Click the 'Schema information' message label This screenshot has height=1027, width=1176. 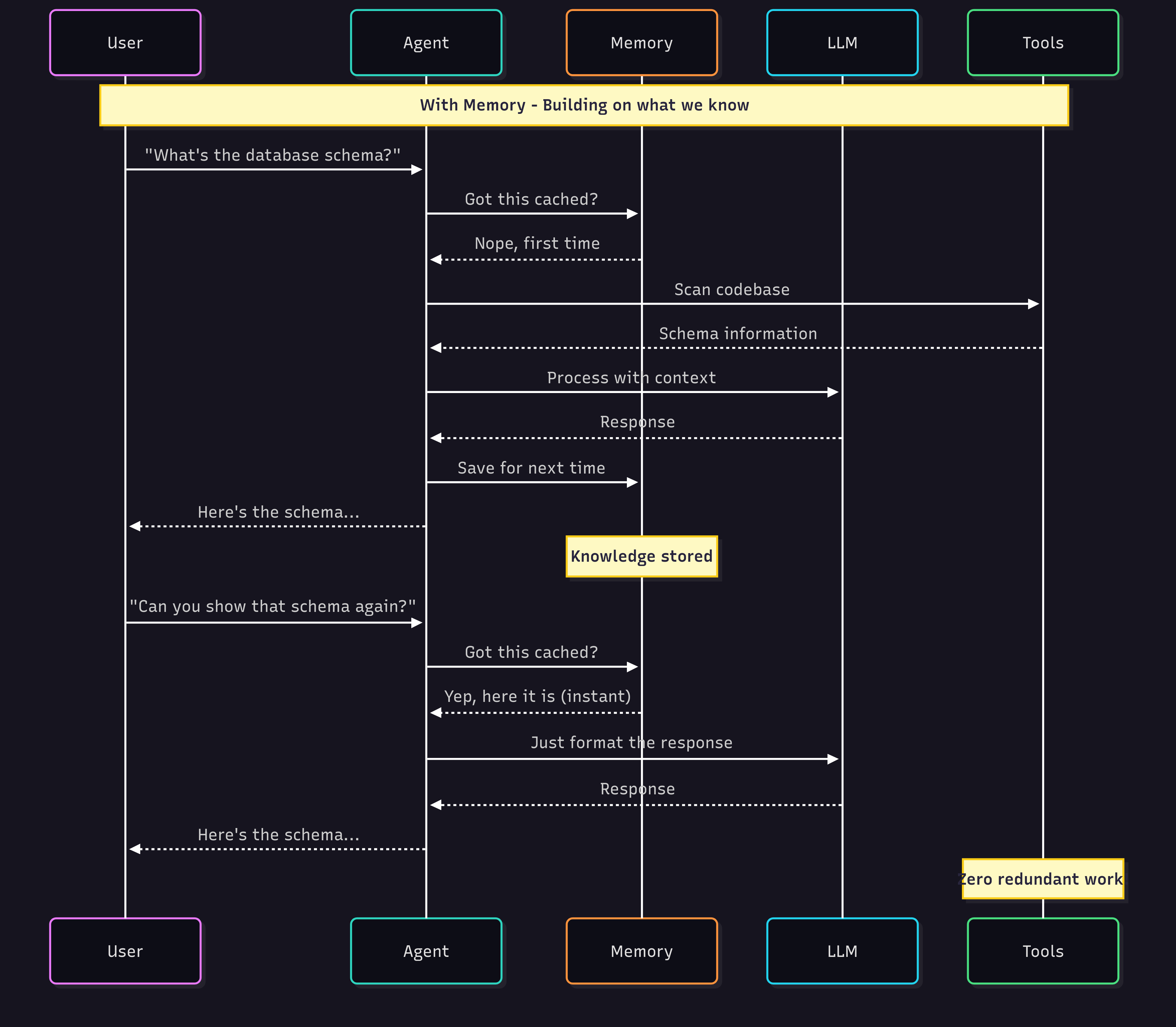tap(738, 334)
